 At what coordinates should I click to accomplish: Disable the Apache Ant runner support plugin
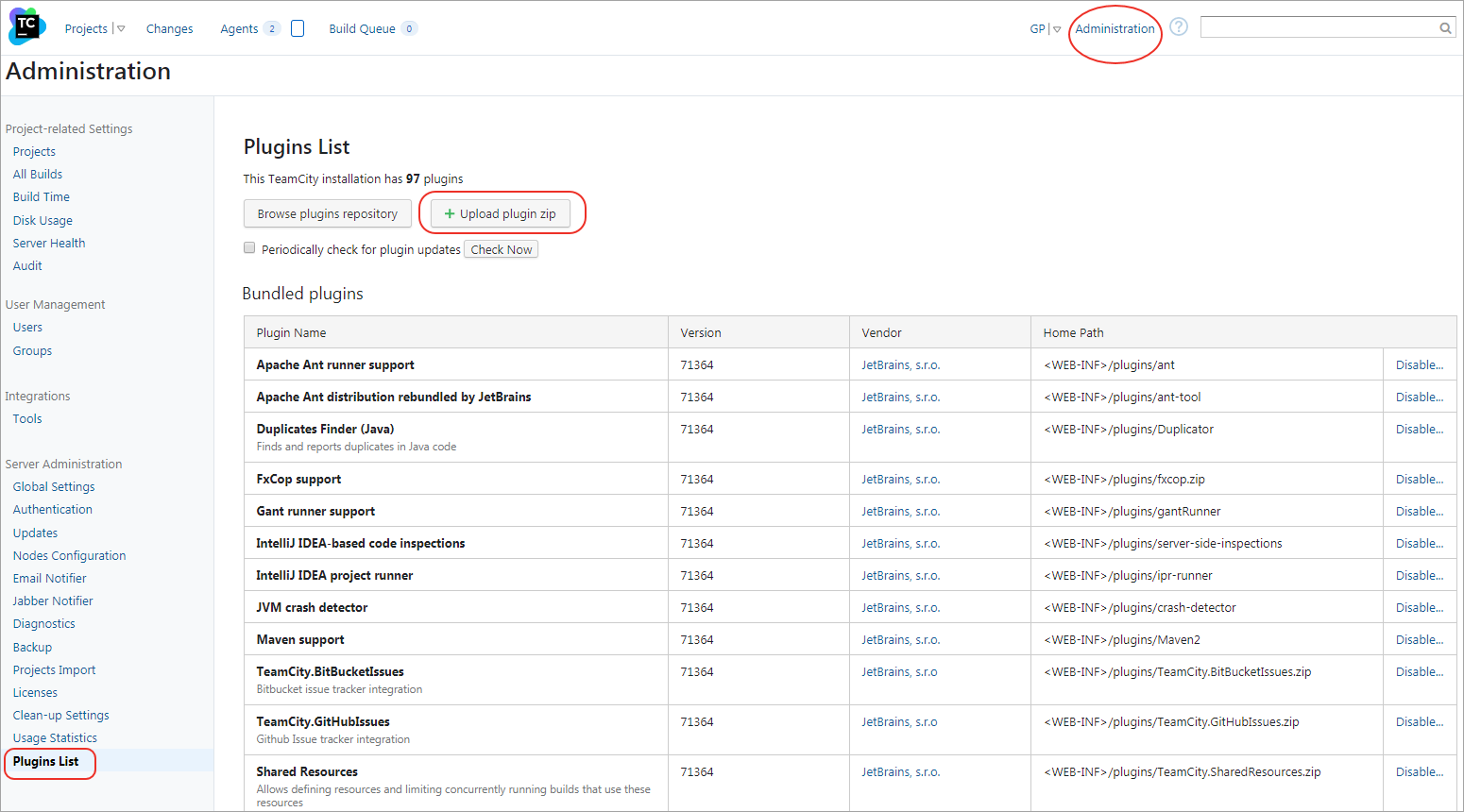click(x=1420, y=365)
